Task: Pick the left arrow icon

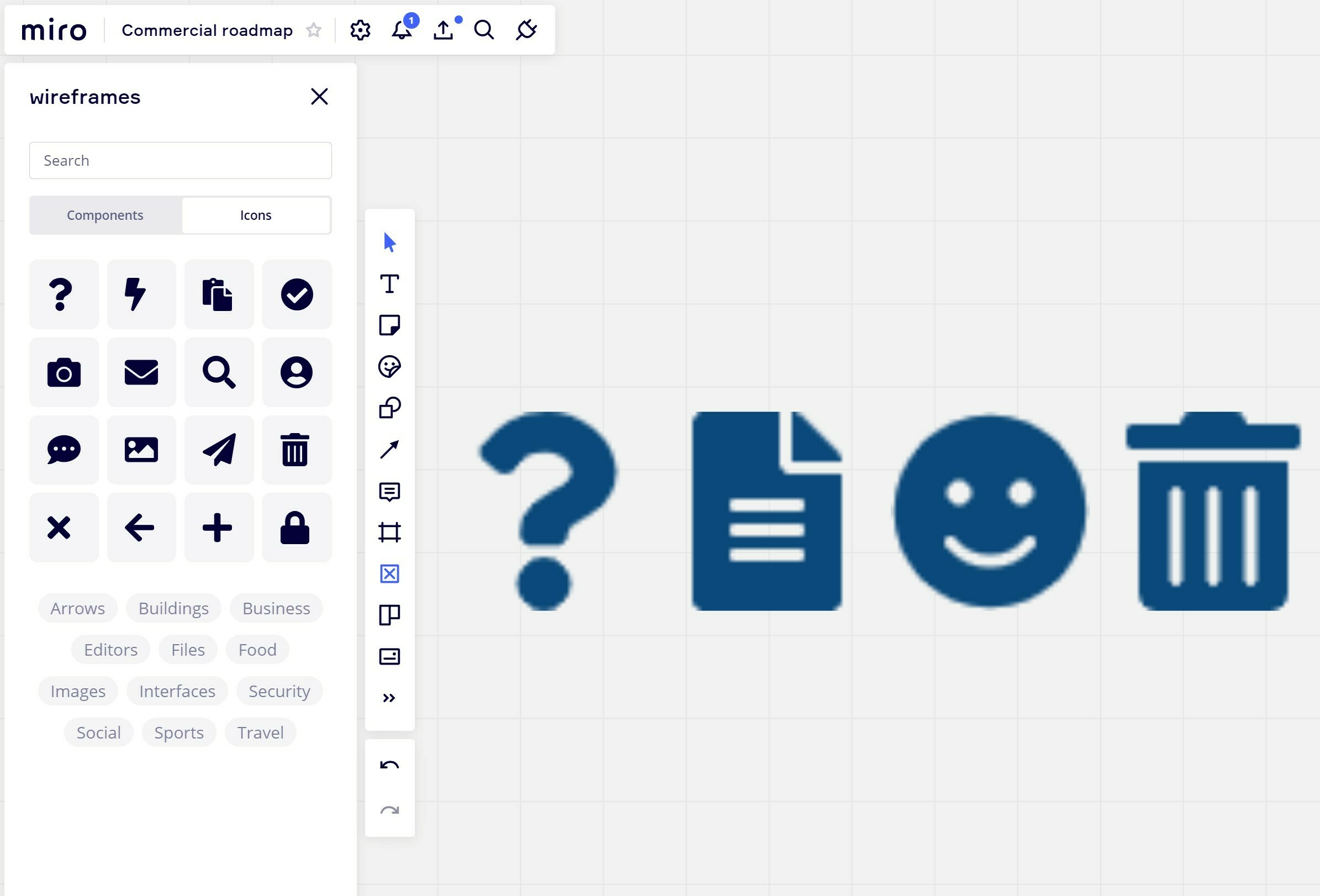Action: 141,527
